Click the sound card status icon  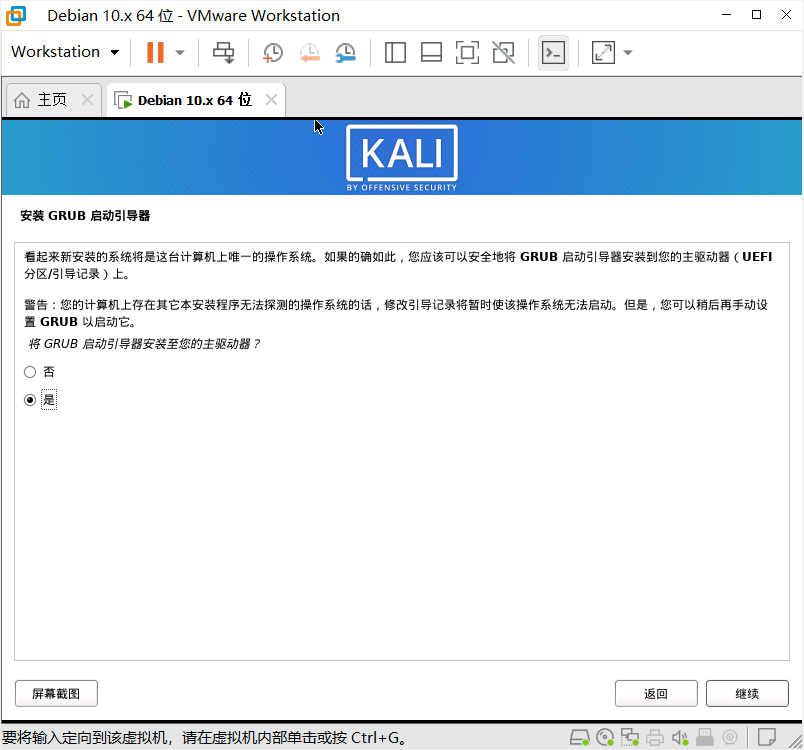pos(680,738)
